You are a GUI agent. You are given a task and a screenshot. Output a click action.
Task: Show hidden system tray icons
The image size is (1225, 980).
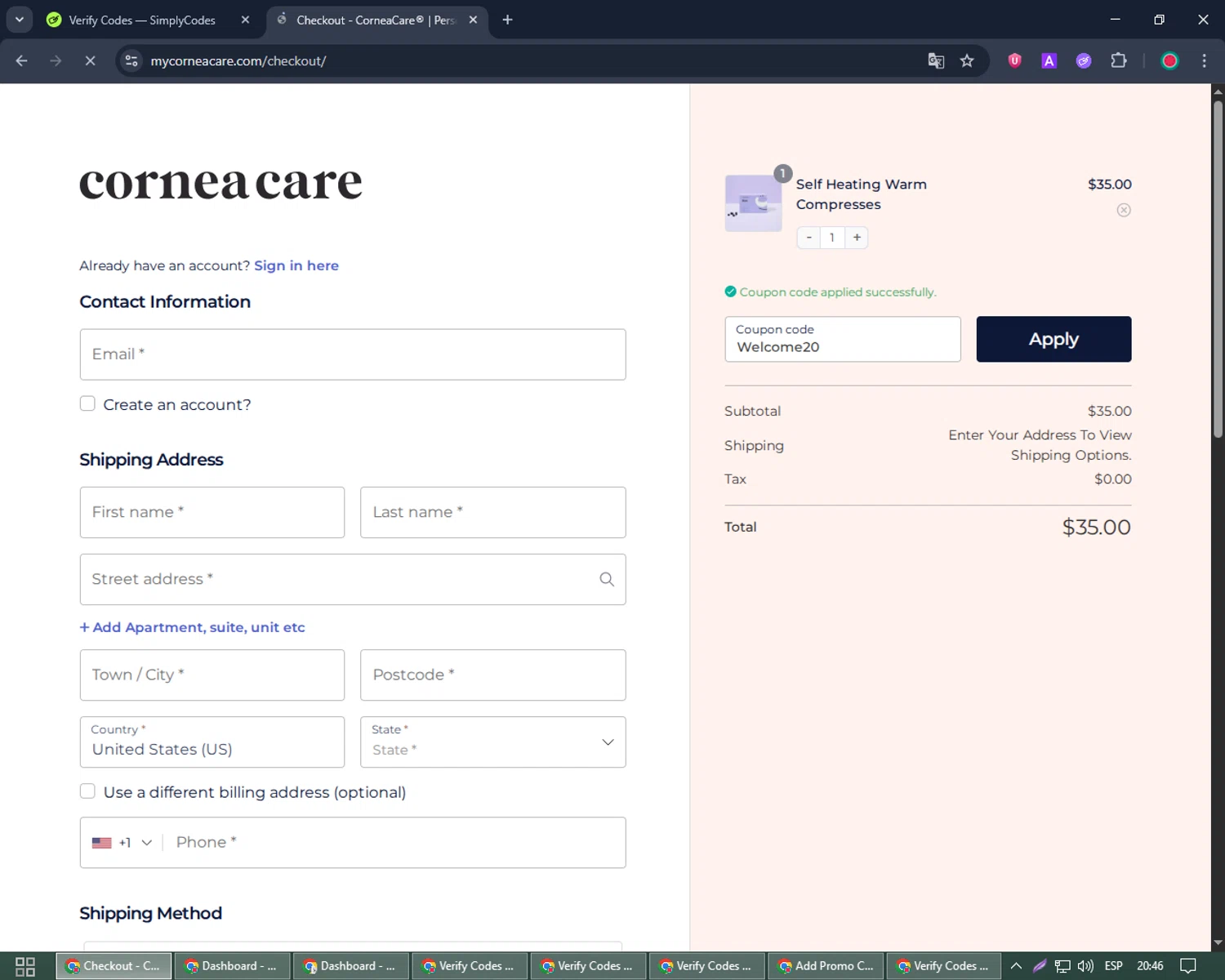tap(1016, 966)
